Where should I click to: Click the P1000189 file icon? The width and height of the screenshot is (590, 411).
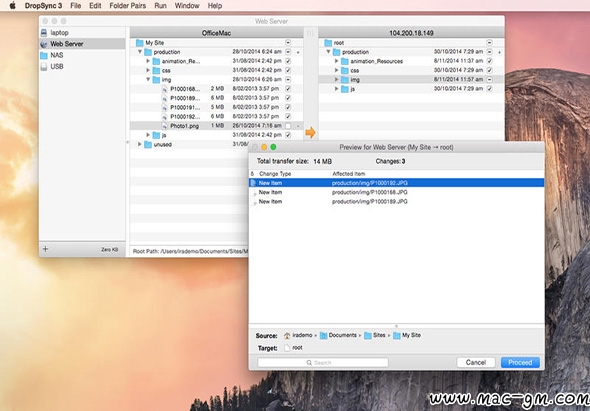pyautogui.click(x=164, y=98)
